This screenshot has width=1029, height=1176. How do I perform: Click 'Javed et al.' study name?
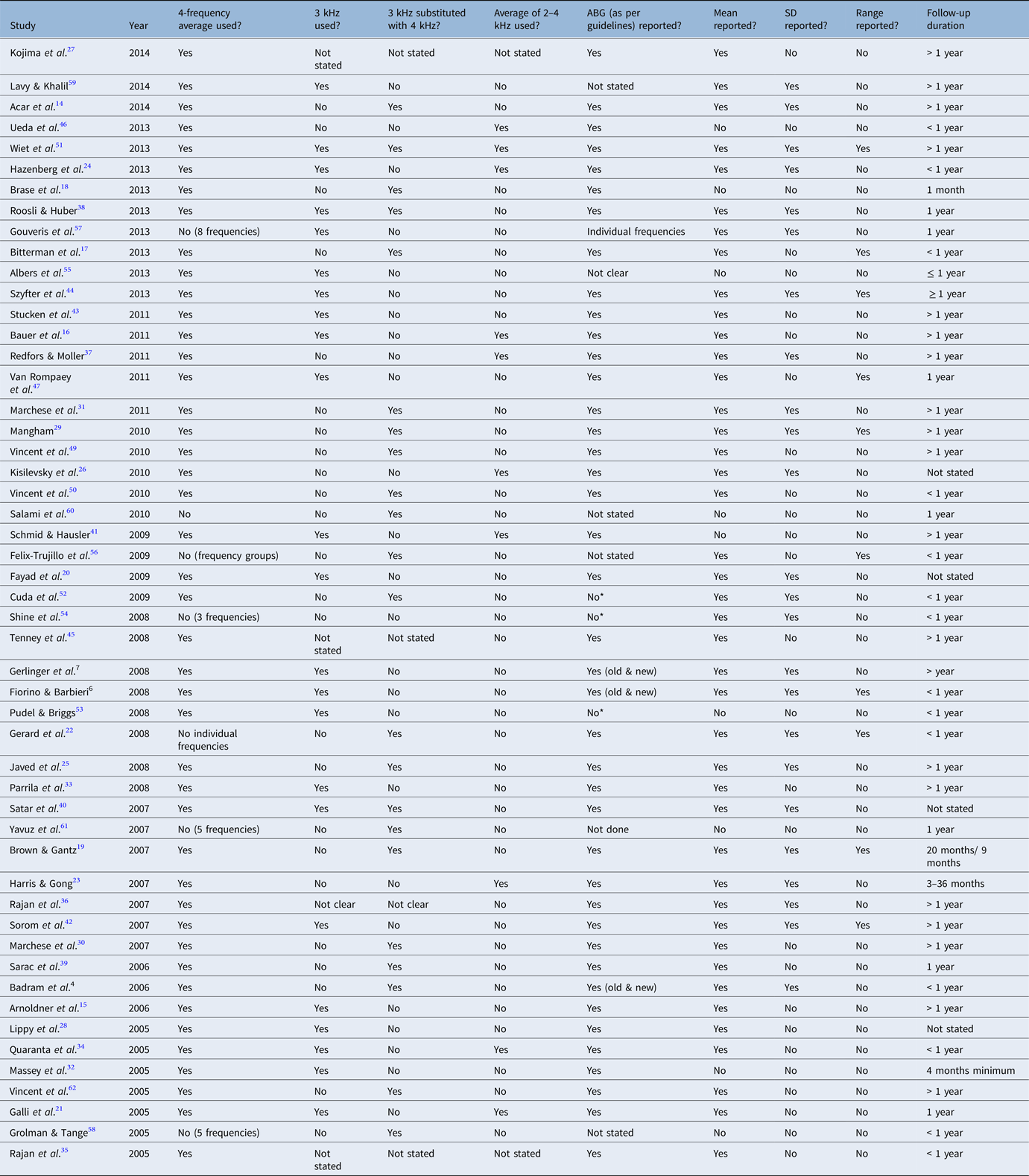click(35, 768)
